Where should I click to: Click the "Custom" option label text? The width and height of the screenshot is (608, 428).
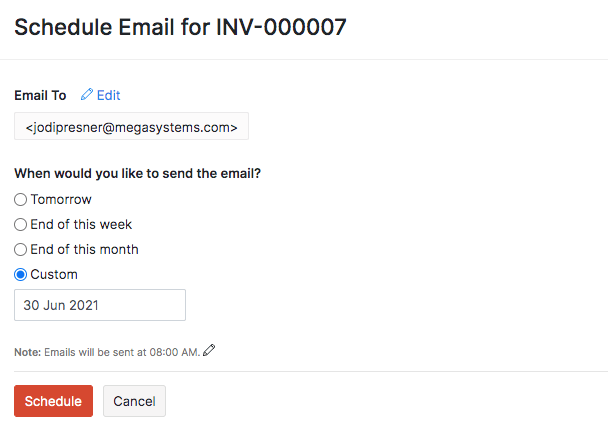coord(54,274)
